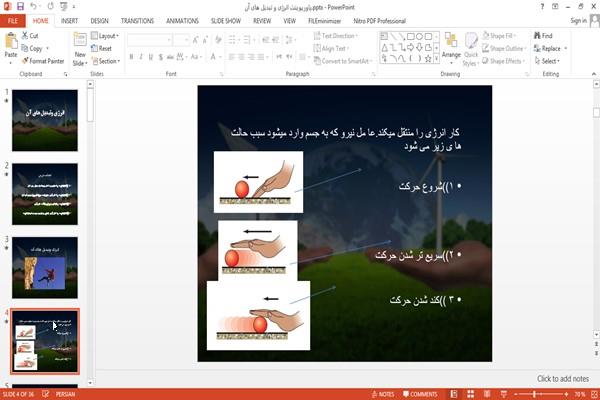Click the Save icon in quick access toolbar
Viewport: 600px width, 400px height.
tap(20, 7)
